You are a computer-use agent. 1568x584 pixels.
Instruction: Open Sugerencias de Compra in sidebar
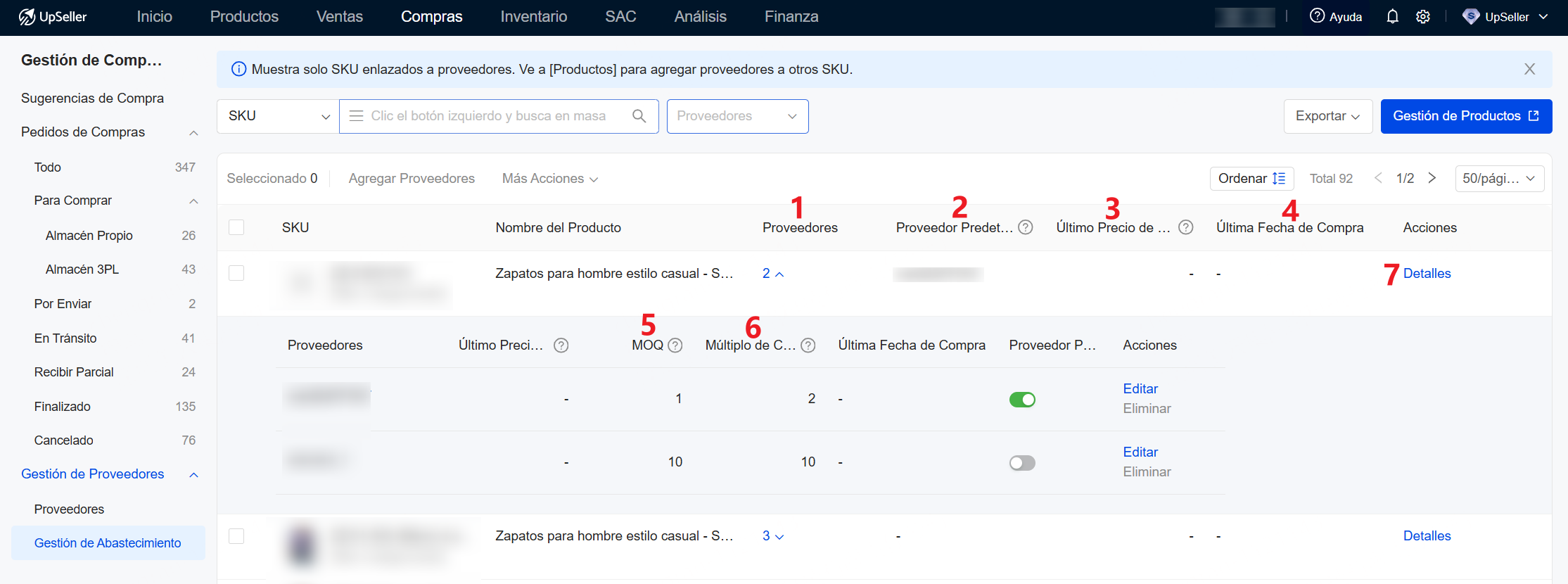pos(92,99)
